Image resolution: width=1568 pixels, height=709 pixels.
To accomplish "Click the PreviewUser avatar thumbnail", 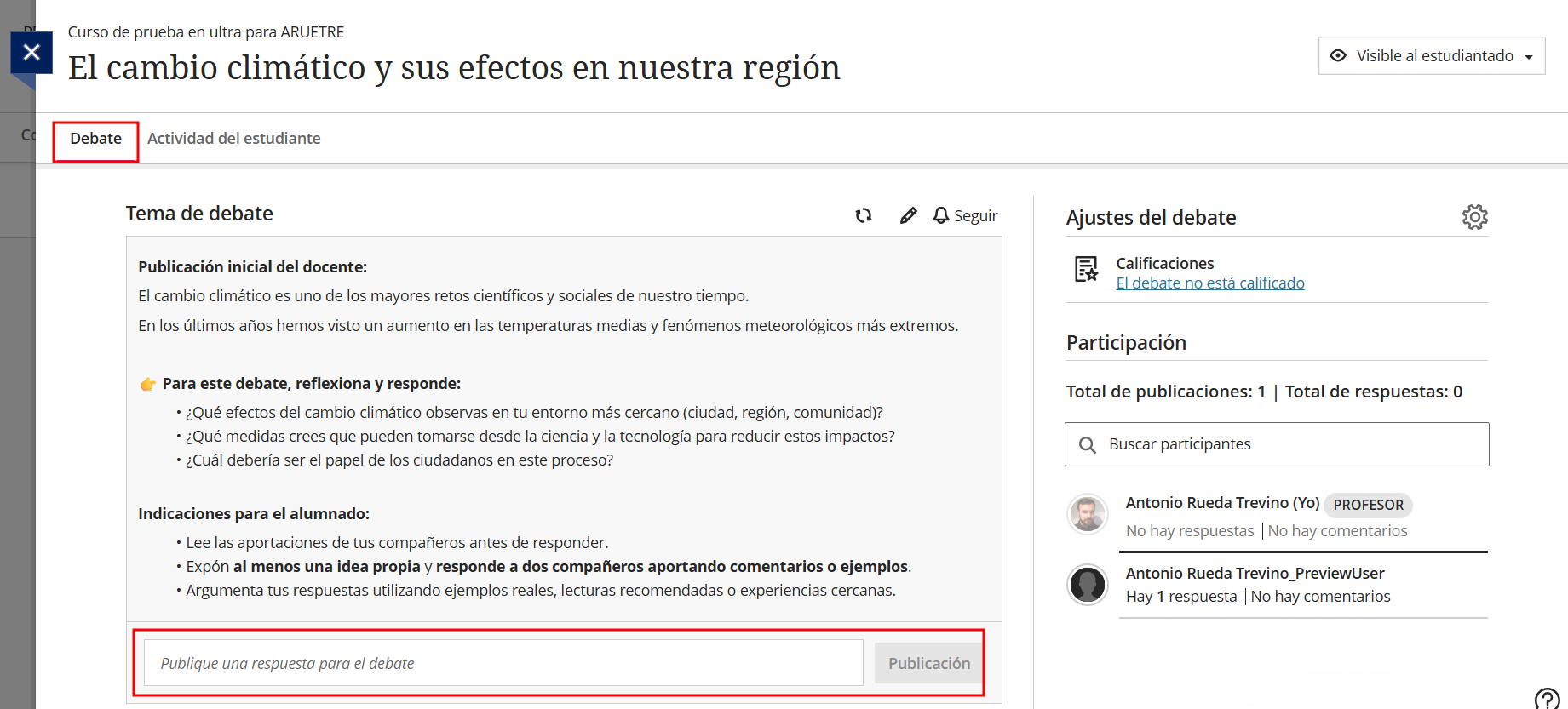I will (x=1088, y=585).
